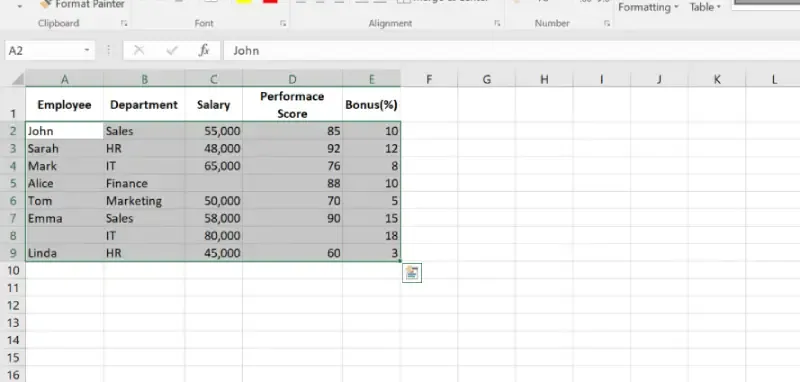Select row 5 header
Image resolution: width=800 pixels, height=382 pixels.
tap(13, 183)
